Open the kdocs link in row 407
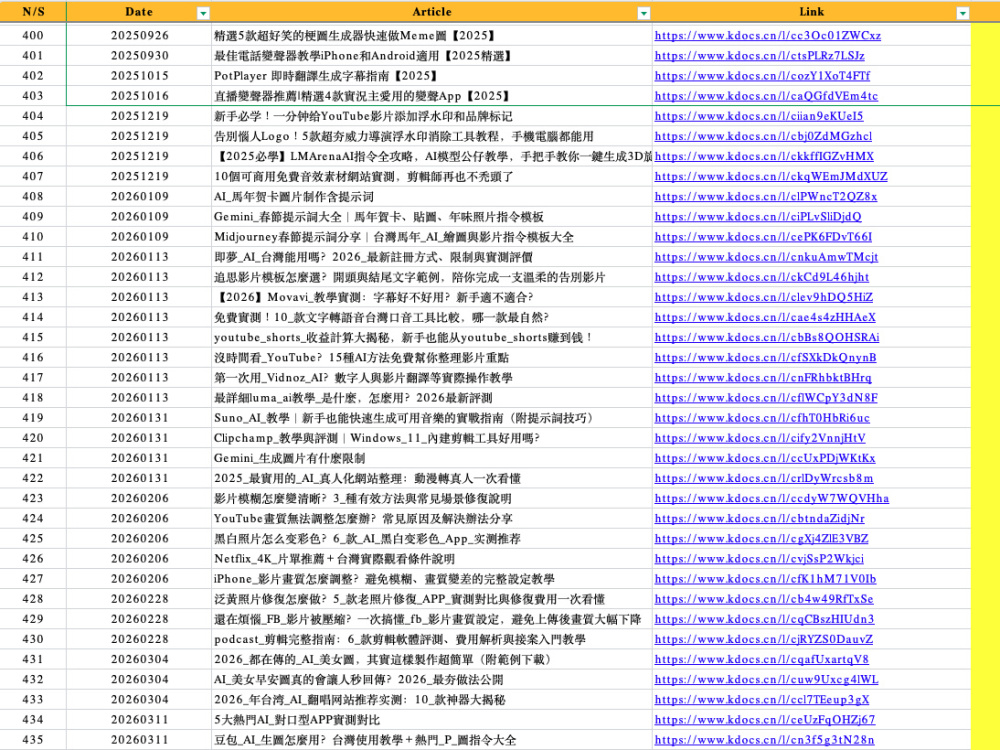The width and height of the screenshot is (1000, 750). (770, 177)
